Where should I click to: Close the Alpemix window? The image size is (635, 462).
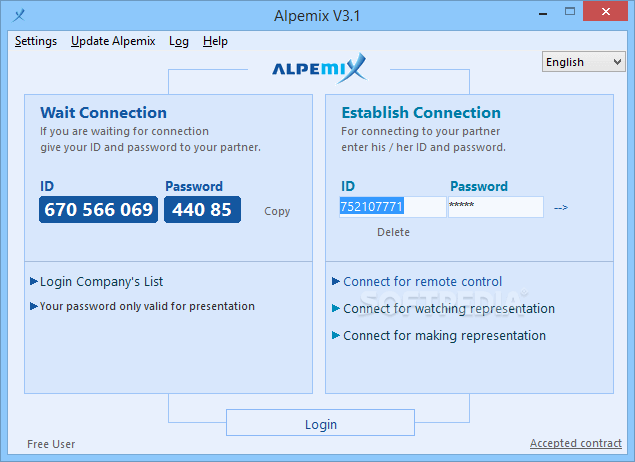point(605,11)
